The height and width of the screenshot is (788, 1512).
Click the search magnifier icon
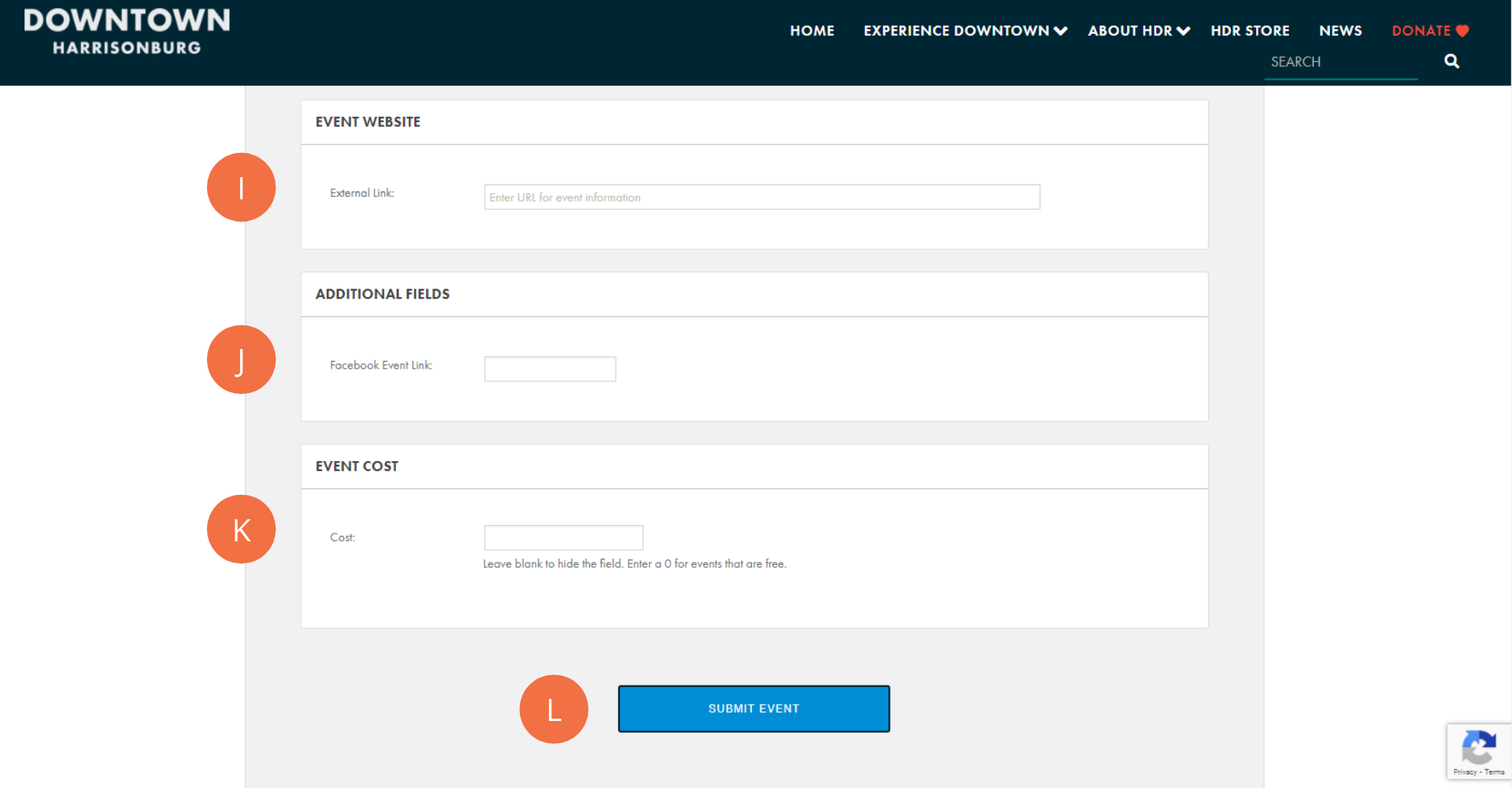pos(1451,61)
